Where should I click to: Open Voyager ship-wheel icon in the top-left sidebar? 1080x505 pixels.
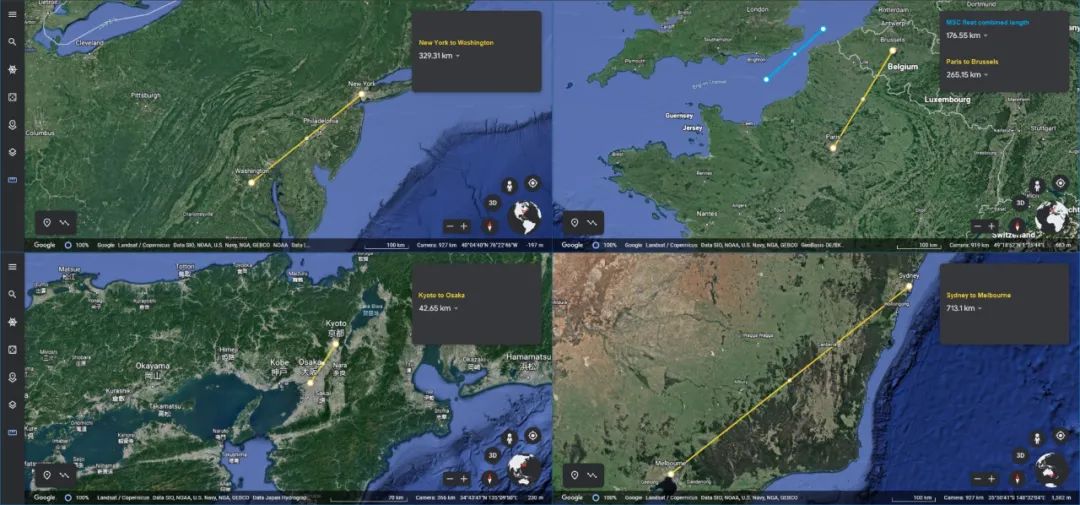point(12,70)
